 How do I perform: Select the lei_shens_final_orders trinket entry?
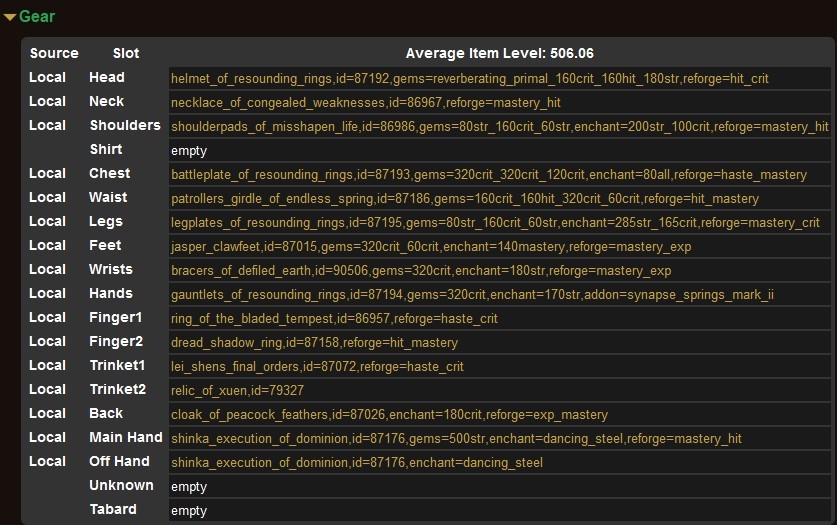pyautogui.click(x=317, y=366)
